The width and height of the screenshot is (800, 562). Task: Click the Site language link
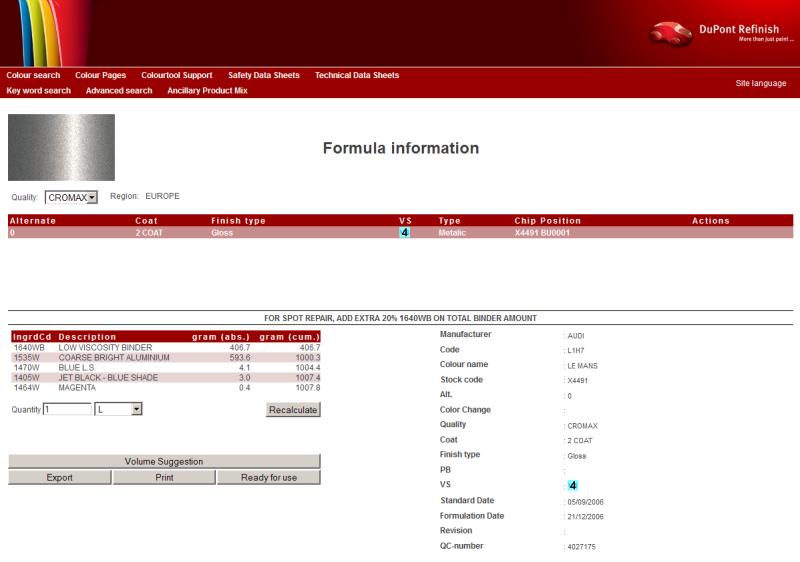760,83
